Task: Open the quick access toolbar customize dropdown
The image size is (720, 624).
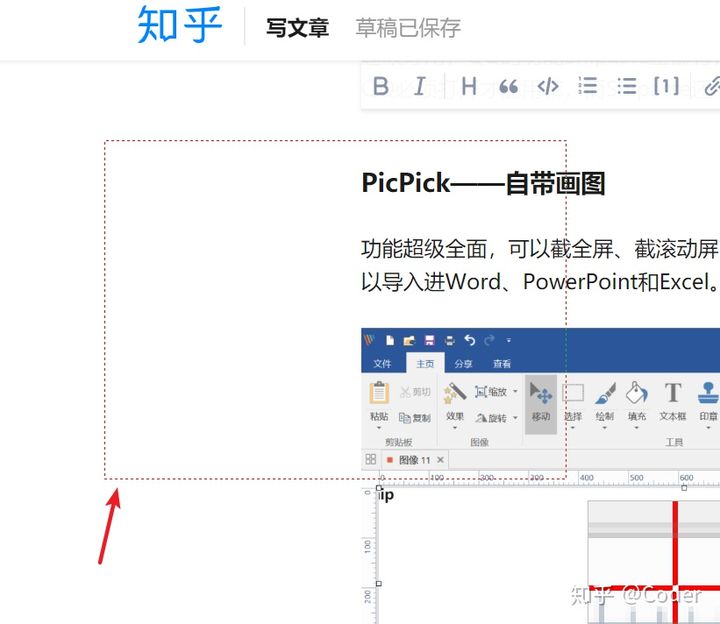Action: pyautogui.click(x=508, y=341)
